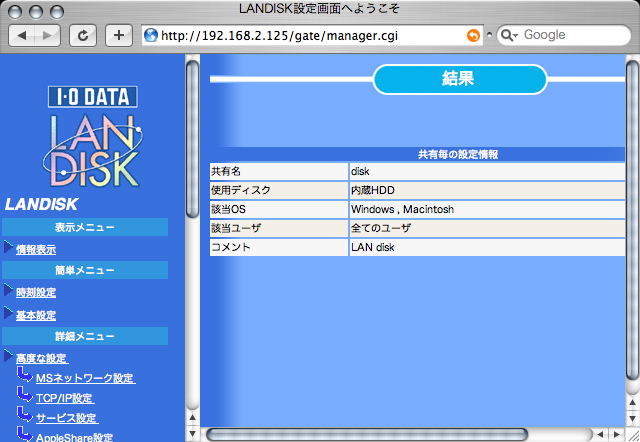Image resolution: width=640 pixels, height=442 pixels.
Task: Add a bookmark with the plus button
Action: coord(119,36)
